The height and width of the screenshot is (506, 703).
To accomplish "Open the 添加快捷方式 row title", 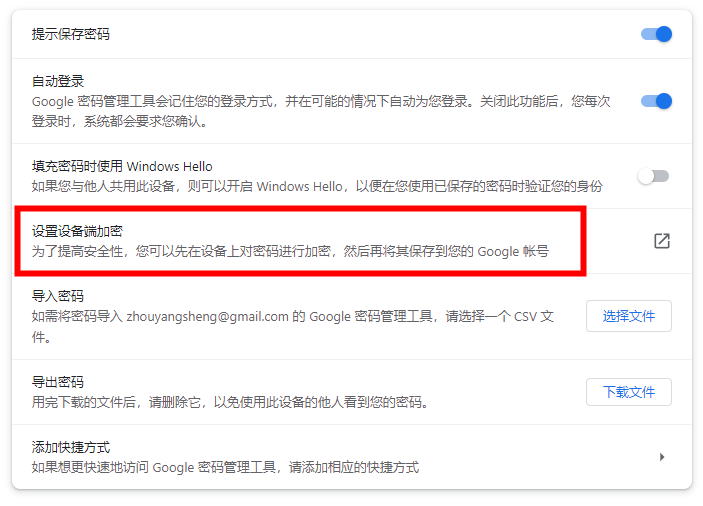I will (x=71, y=447).
